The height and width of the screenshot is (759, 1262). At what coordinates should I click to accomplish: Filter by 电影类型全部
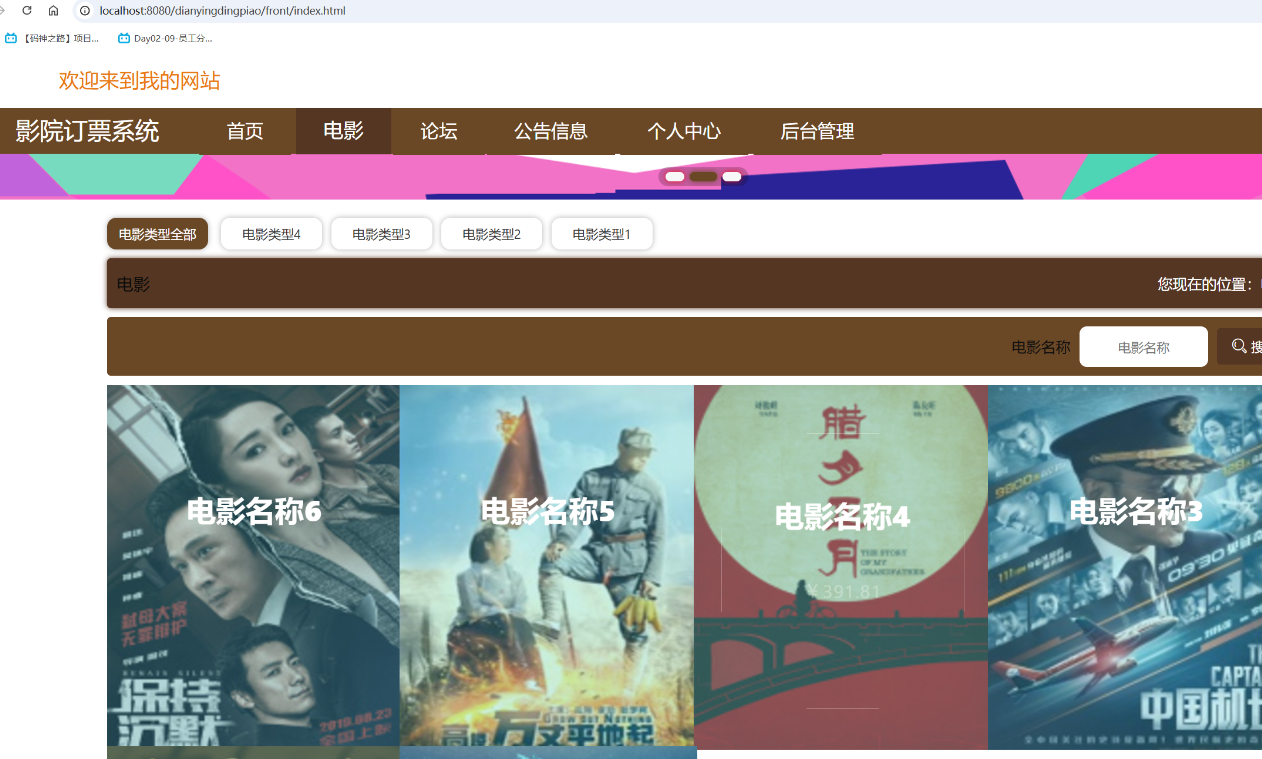[157, 234]
